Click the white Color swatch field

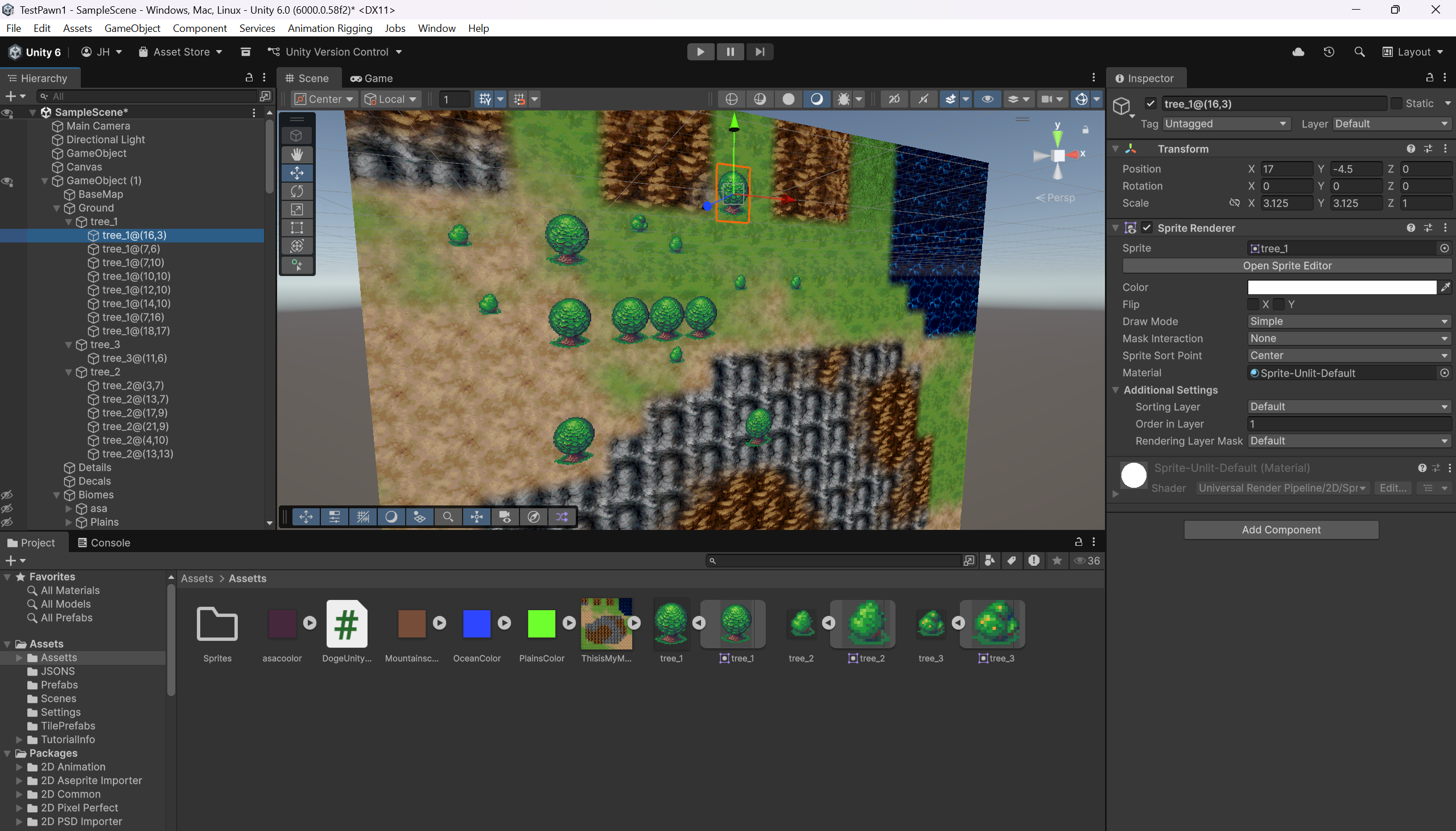(1341, 287)
